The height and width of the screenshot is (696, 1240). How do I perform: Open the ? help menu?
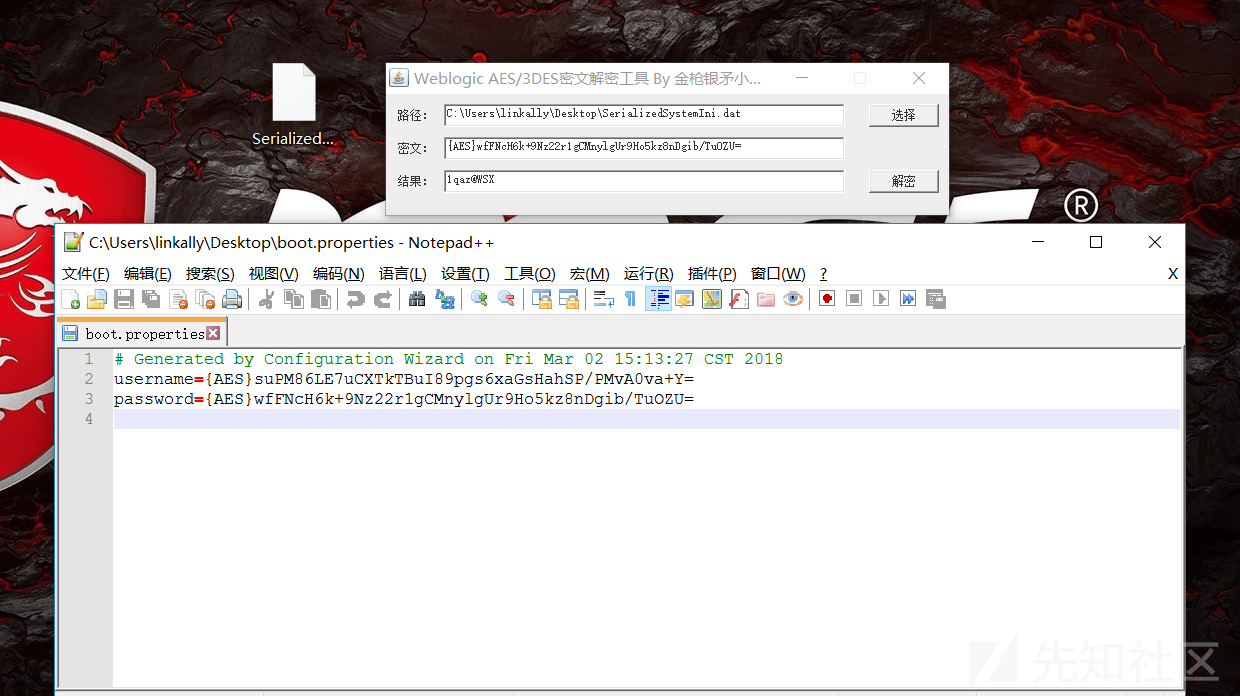pyautogui.click(x=823, y=274)
